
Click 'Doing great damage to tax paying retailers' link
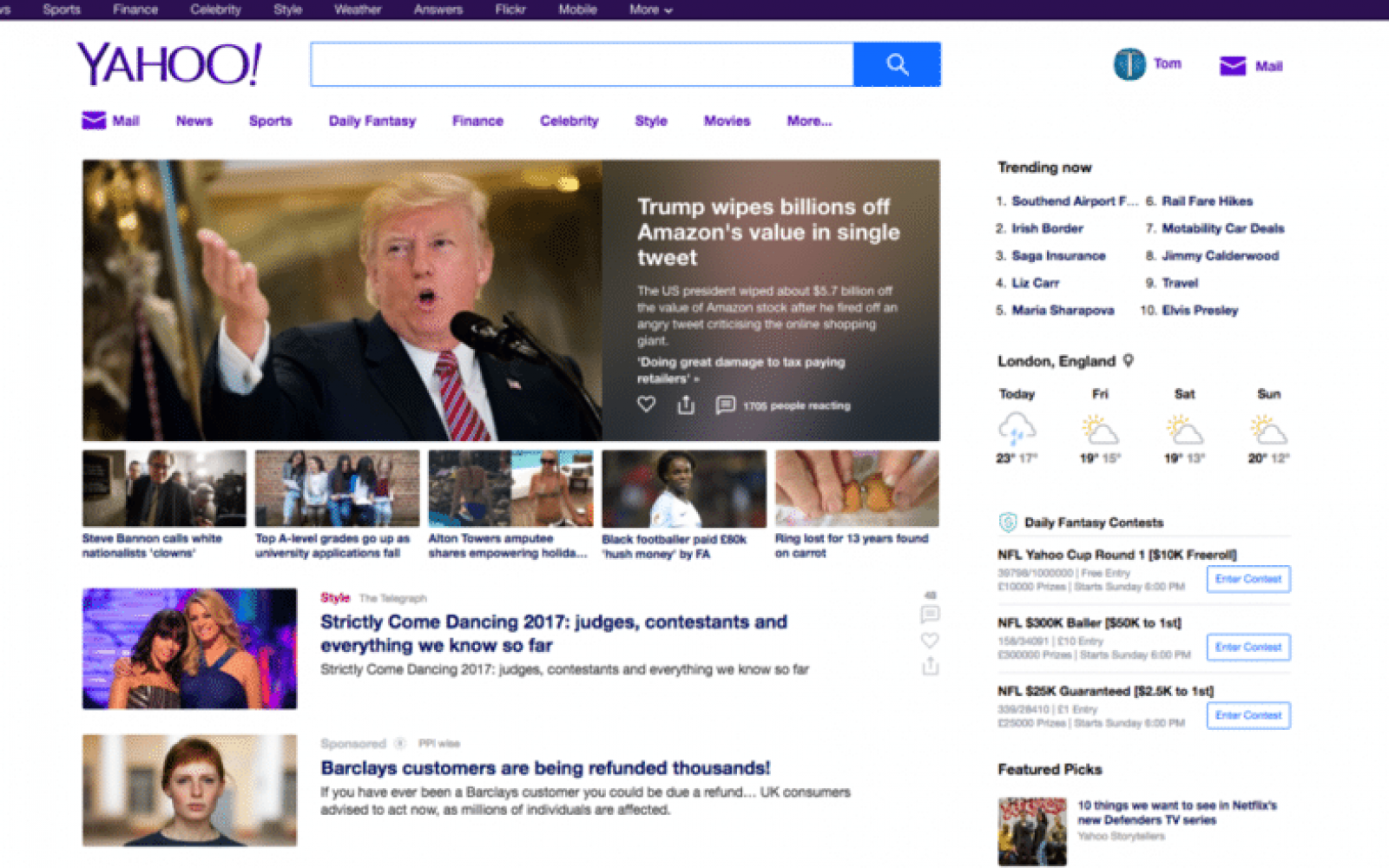coord(741,370)
